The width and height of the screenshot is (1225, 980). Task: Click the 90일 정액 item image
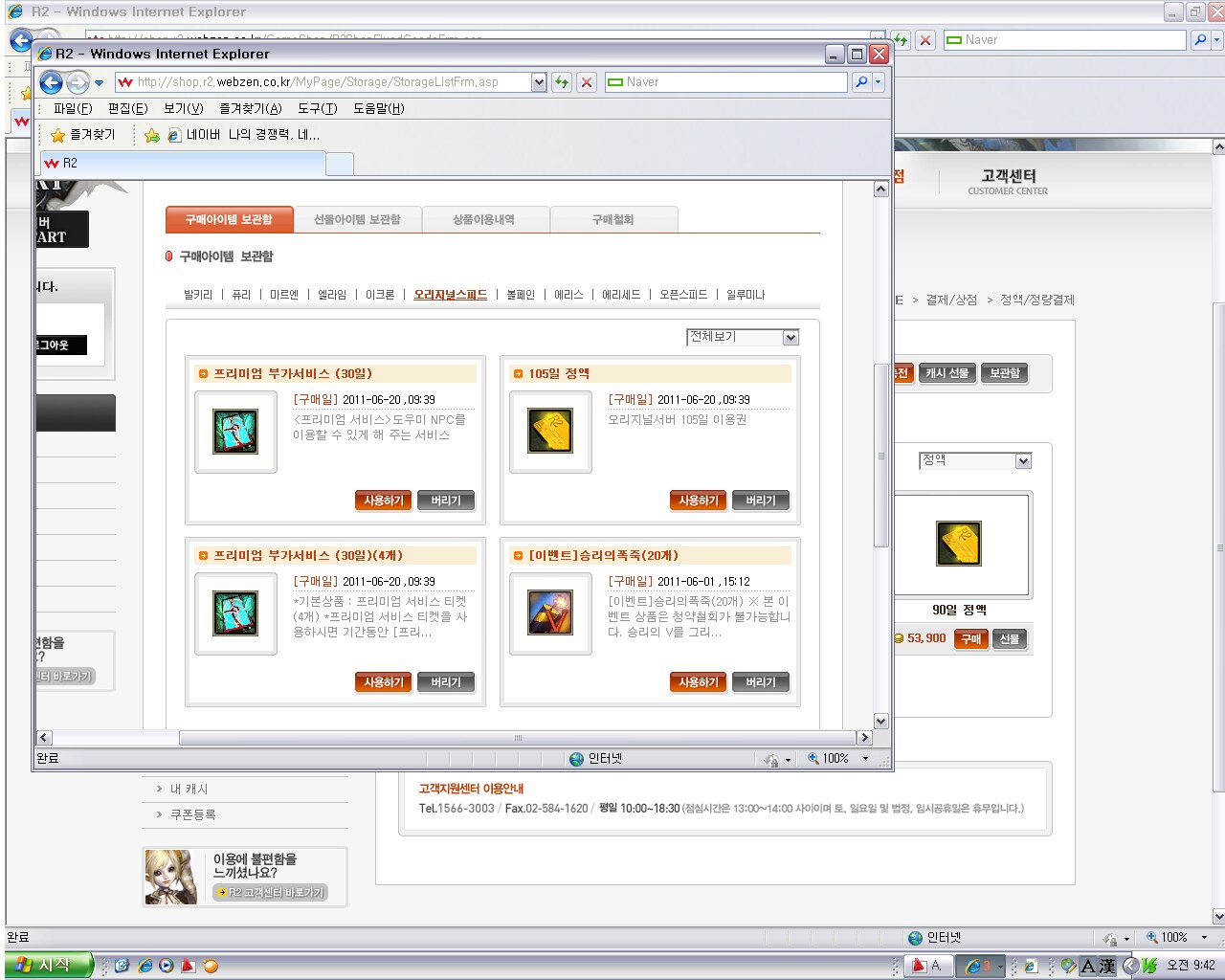click(x=959, y=544)
